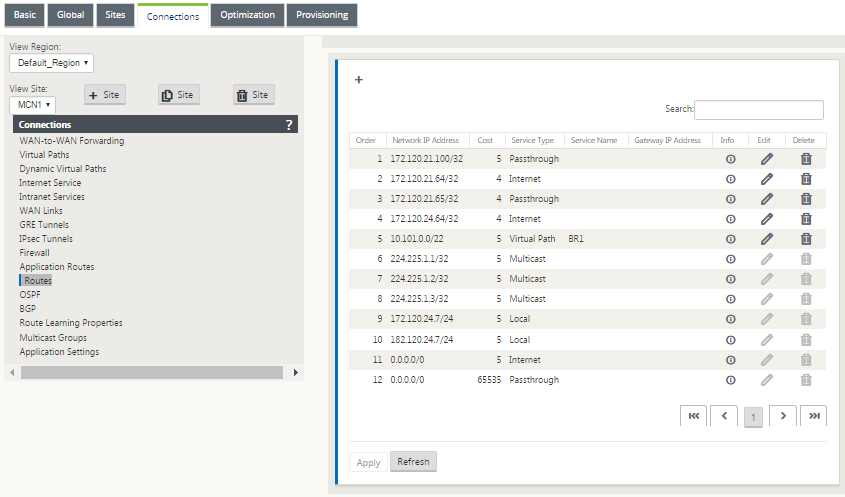Click the Apply button
The image size is (845, 497).
point(369,463)
